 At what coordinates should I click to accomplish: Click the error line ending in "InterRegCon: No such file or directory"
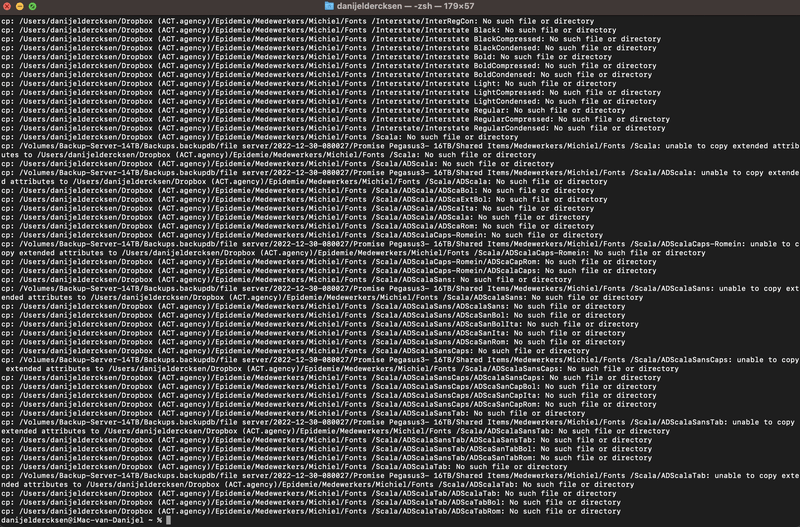click(297, 21)
